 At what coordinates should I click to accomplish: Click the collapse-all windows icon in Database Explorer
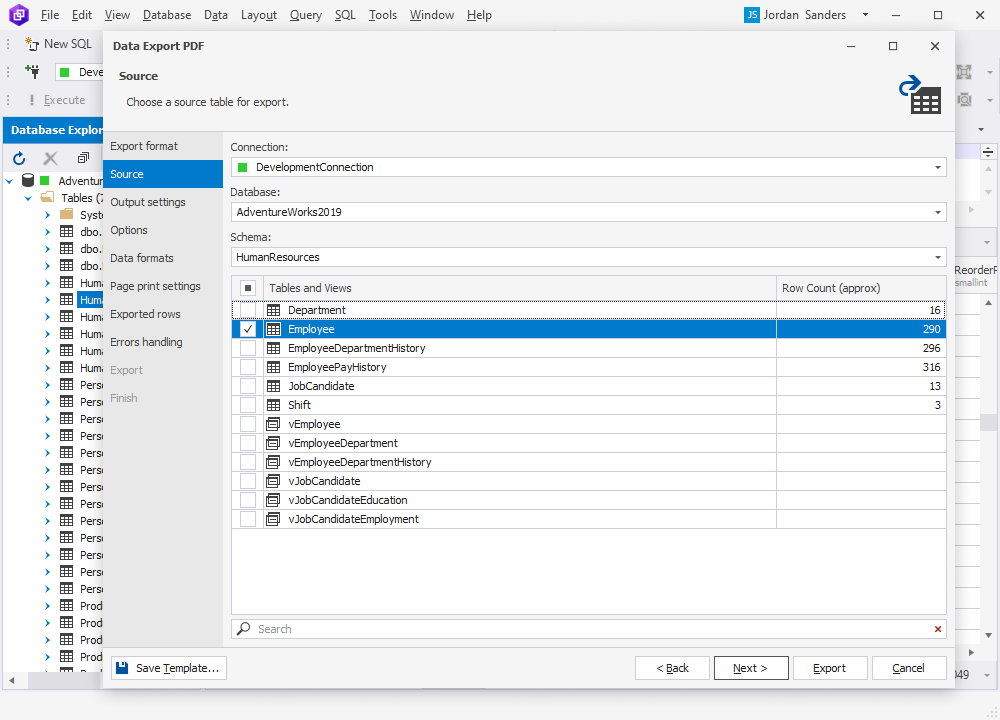click(84, 157)
